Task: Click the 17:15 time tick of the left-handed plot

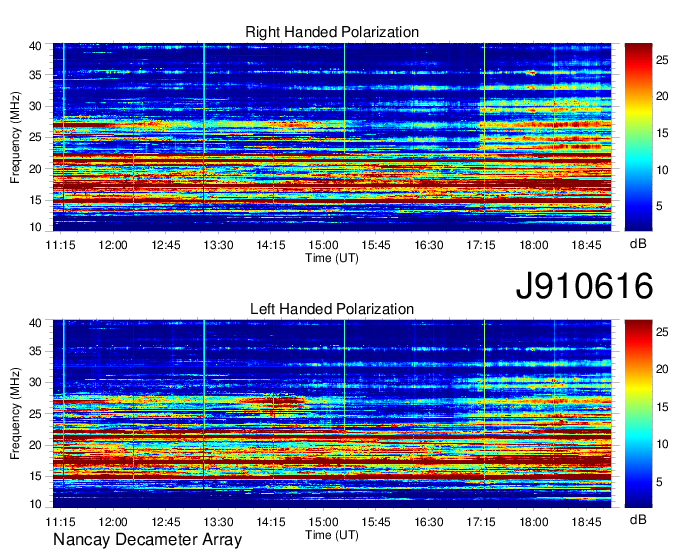Action: tap(481, 522)
